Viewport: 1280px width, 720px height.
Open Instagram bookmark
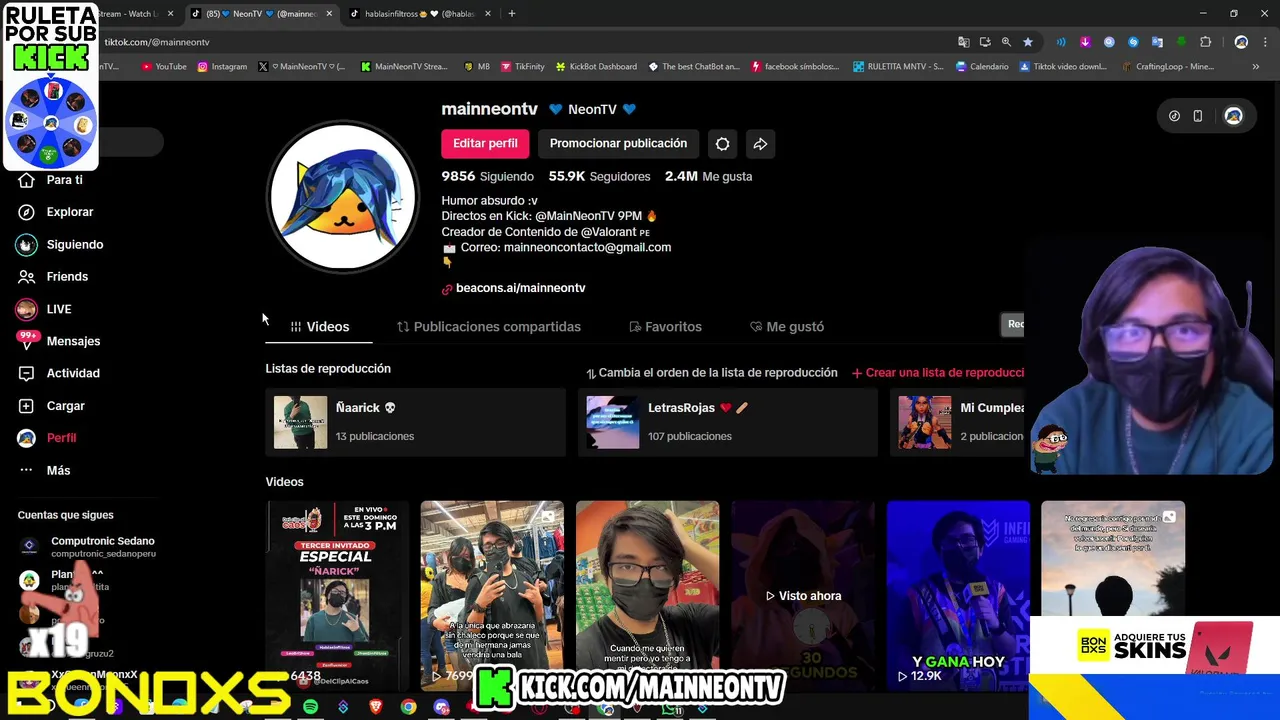(222, 67)
